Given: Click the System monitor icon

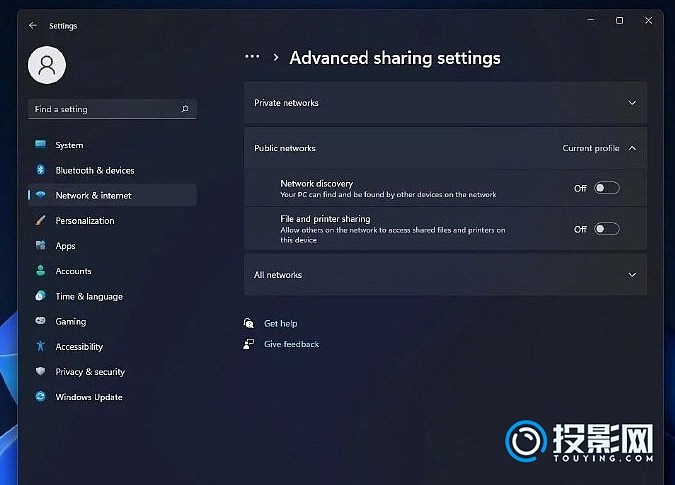Looking at the screenshot, I should (x=40, y=144).
